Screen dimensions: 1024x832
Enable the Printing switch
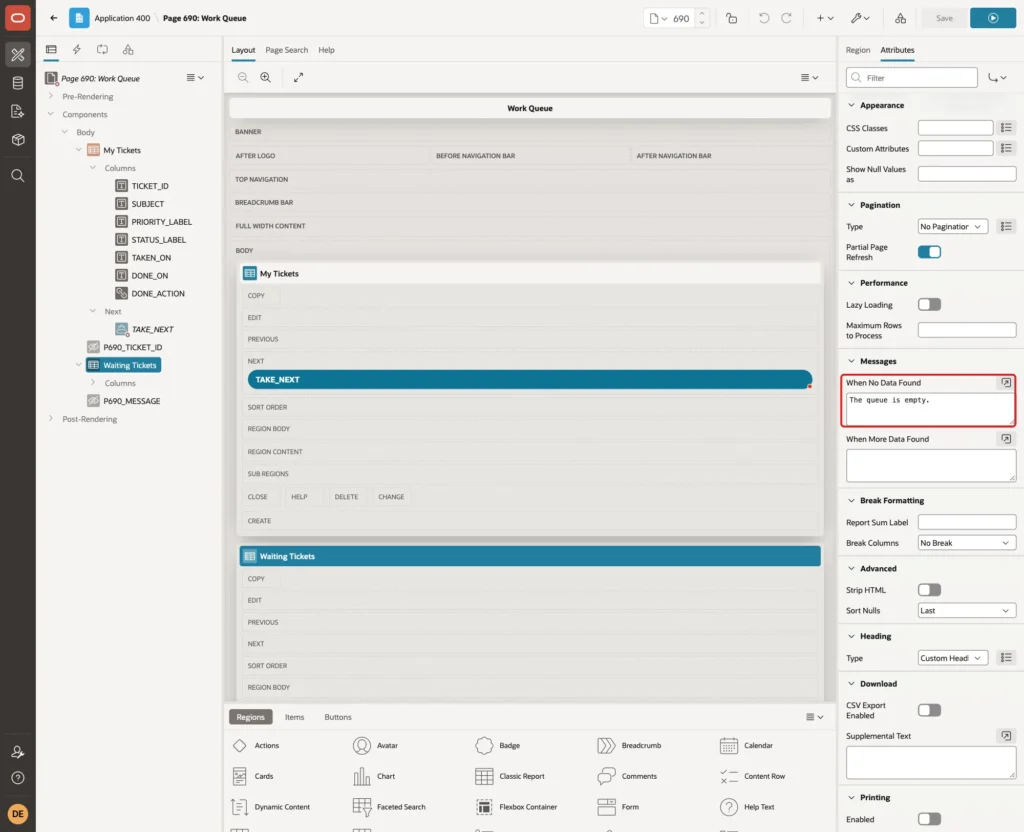(x=929, y=819)
